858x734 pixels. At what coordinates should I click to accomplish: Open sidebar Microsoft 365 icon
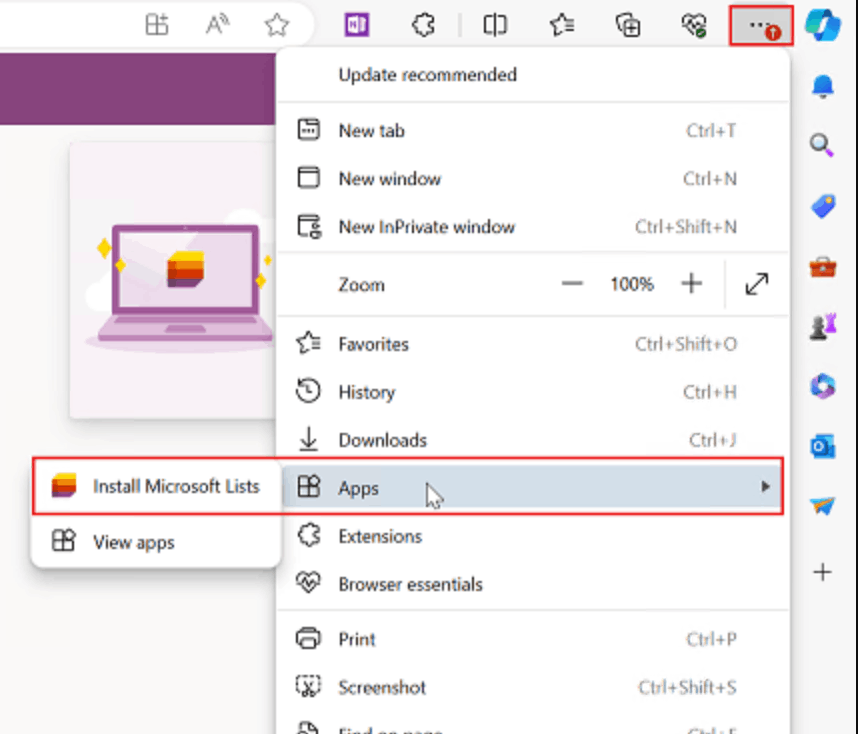coord(823,386)
